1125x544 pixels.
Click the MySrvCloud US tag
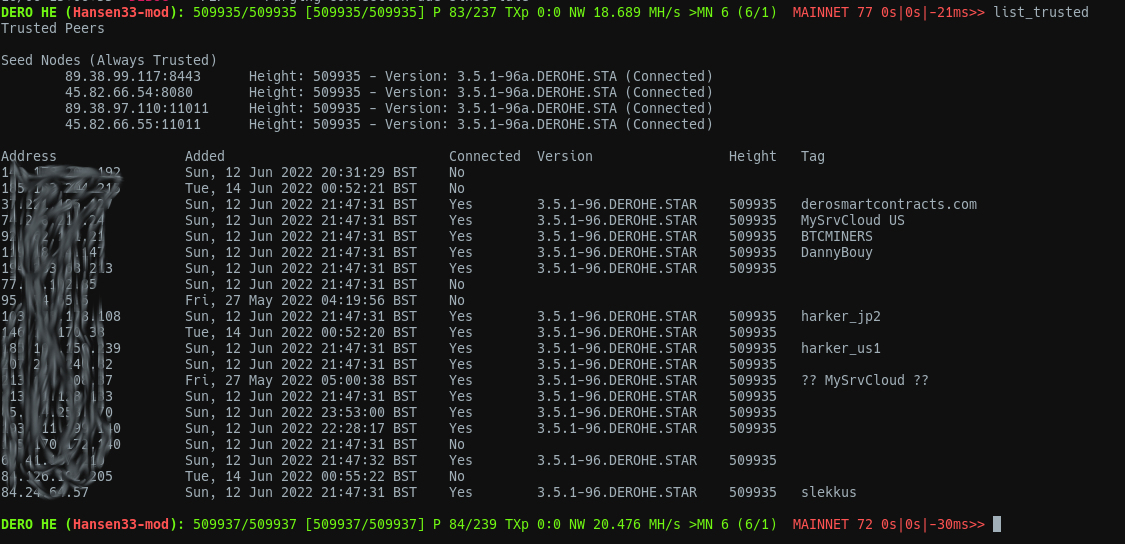tap(852, 220)
